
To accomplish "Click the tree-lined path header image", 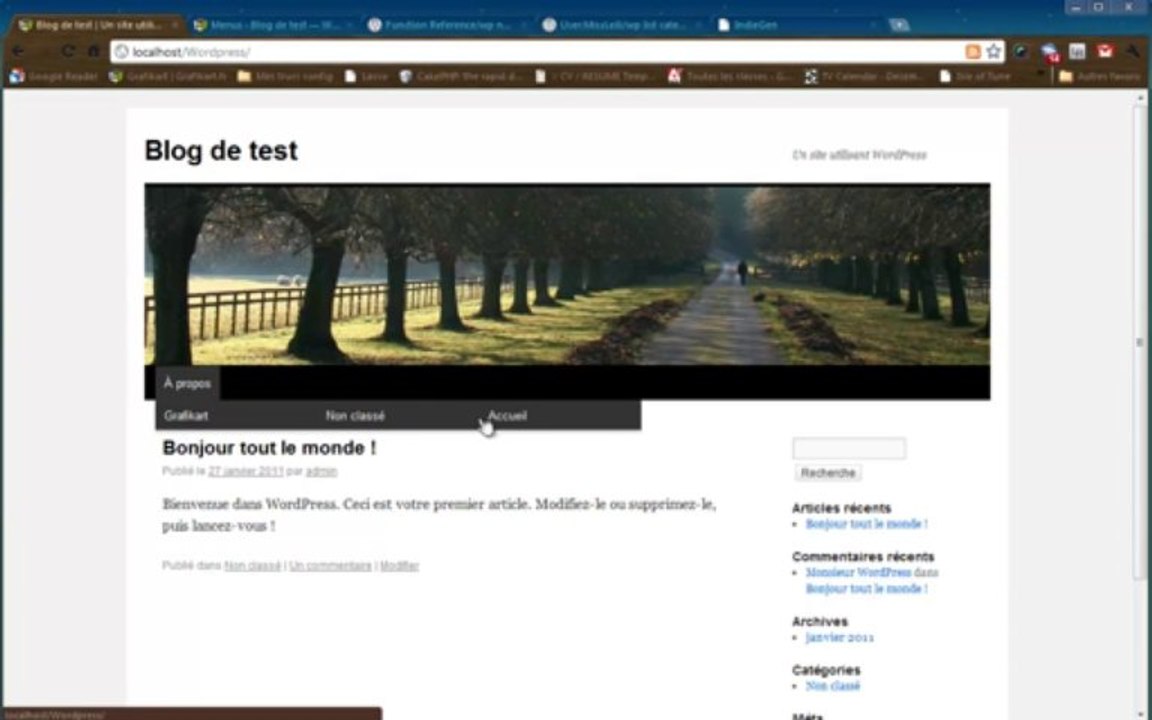I will coord(567,275).
